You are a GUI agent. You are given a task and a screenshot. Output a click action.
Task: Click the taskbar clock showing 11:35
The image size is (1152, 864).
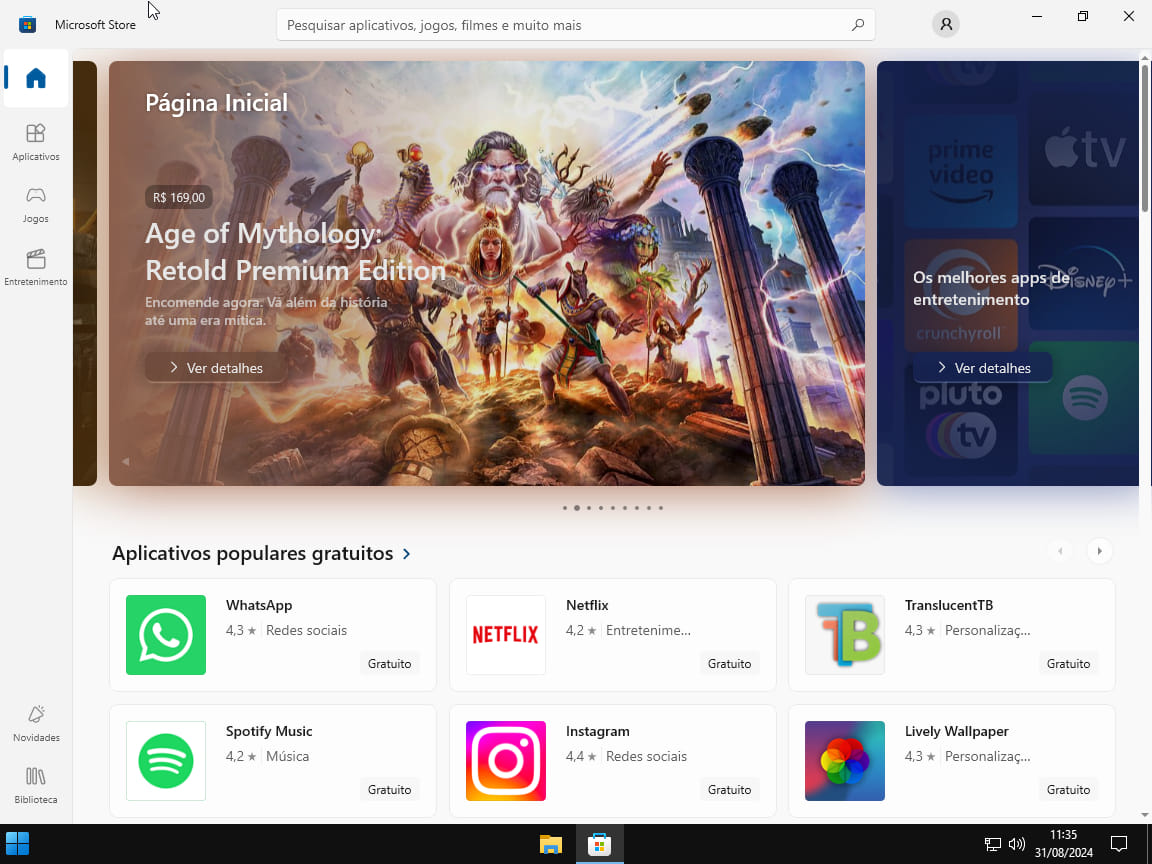click(1063, 844)
